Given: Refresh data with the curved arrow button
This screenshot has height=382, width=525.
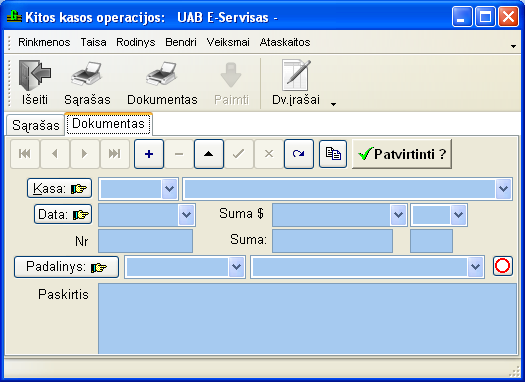Looking at the screenshot, I should [x=299, y=154].
